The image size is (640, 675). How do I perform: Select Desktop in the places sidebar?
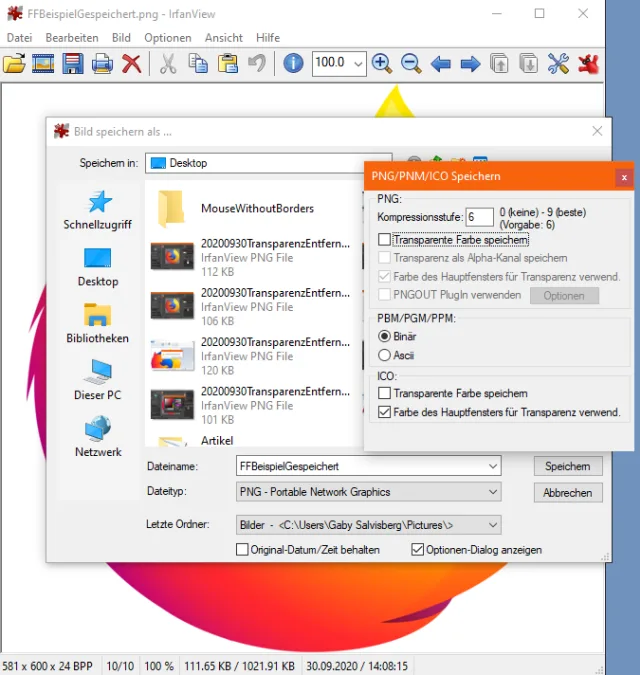pyautogui.click(x=98, y=267)
